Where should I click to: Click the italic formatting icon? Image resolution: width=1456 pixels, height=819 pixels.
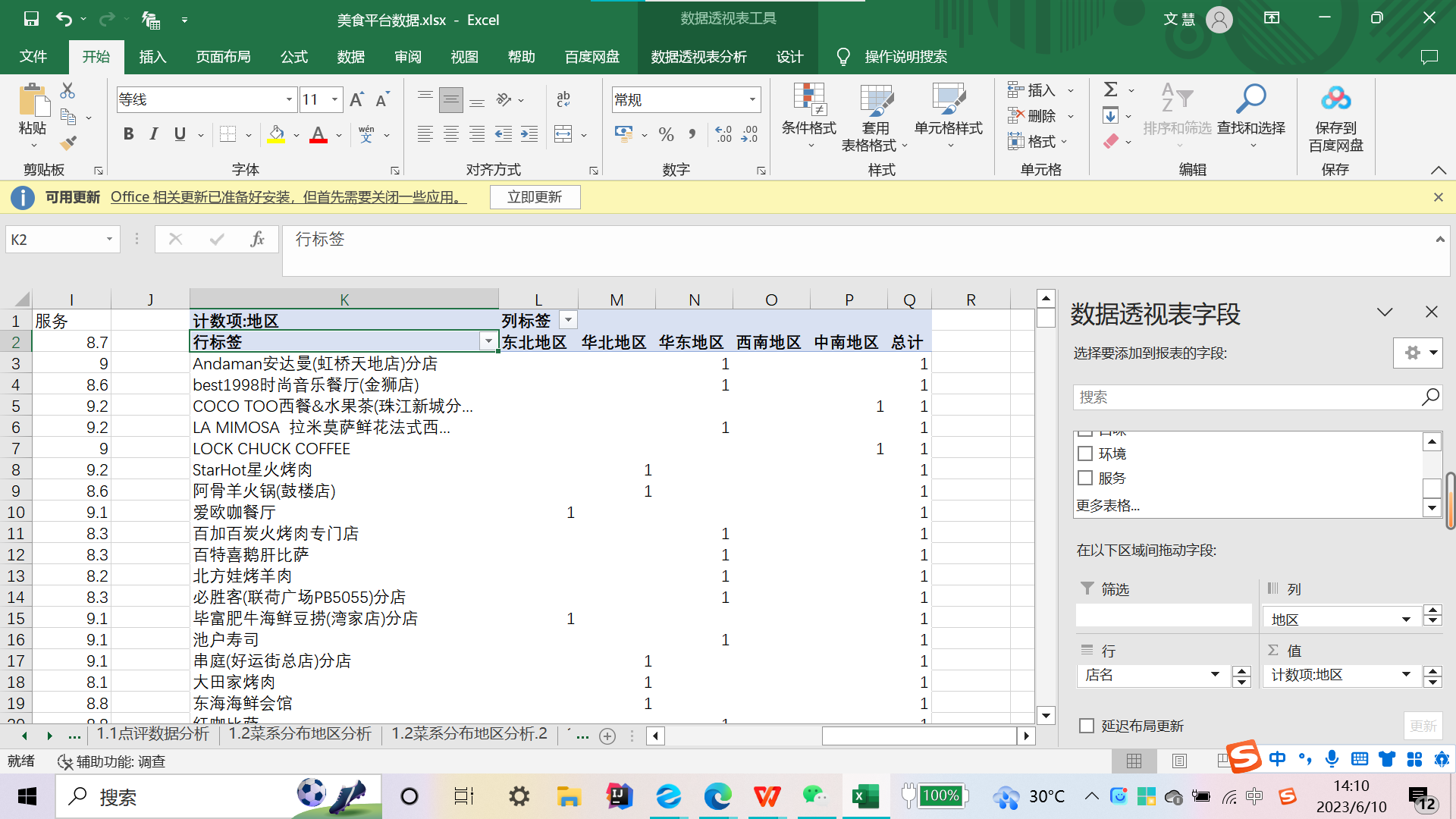tap(154, 134)
